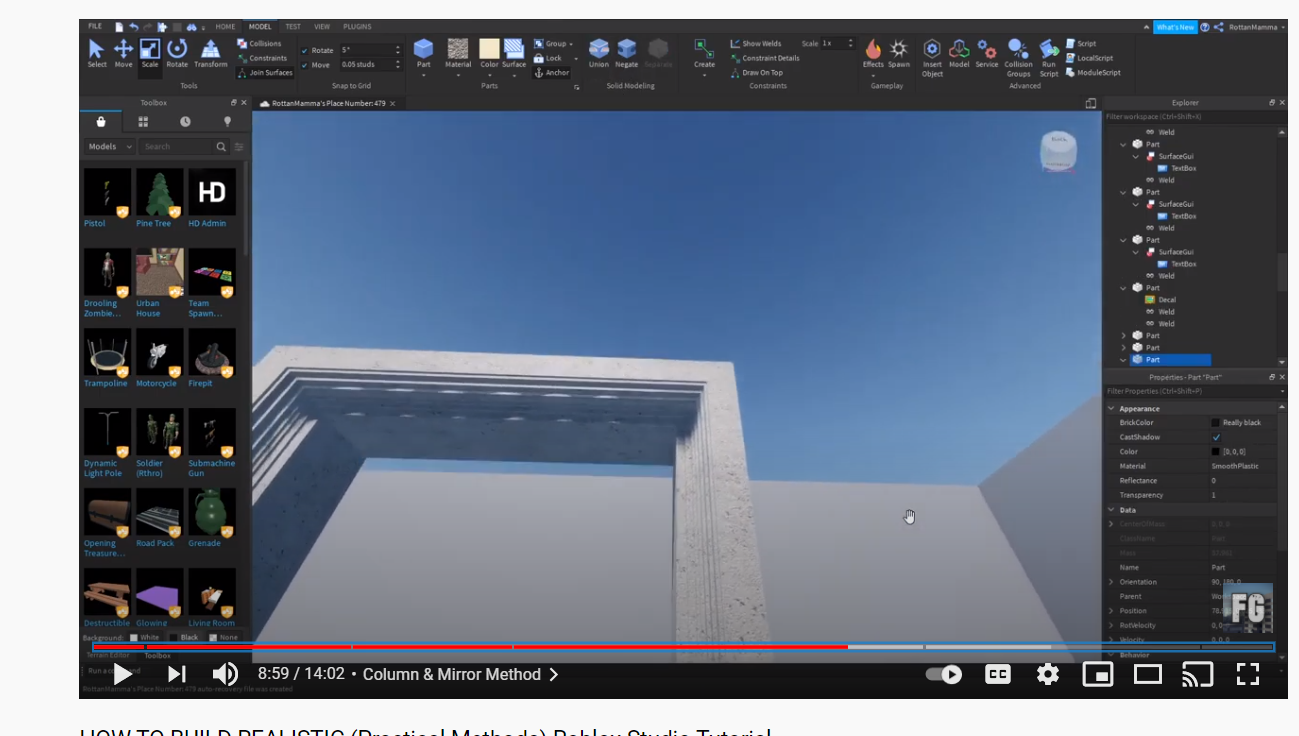Open Collision Groups editor
This screenshot has width=1299, height=736.
[1018, 57]
